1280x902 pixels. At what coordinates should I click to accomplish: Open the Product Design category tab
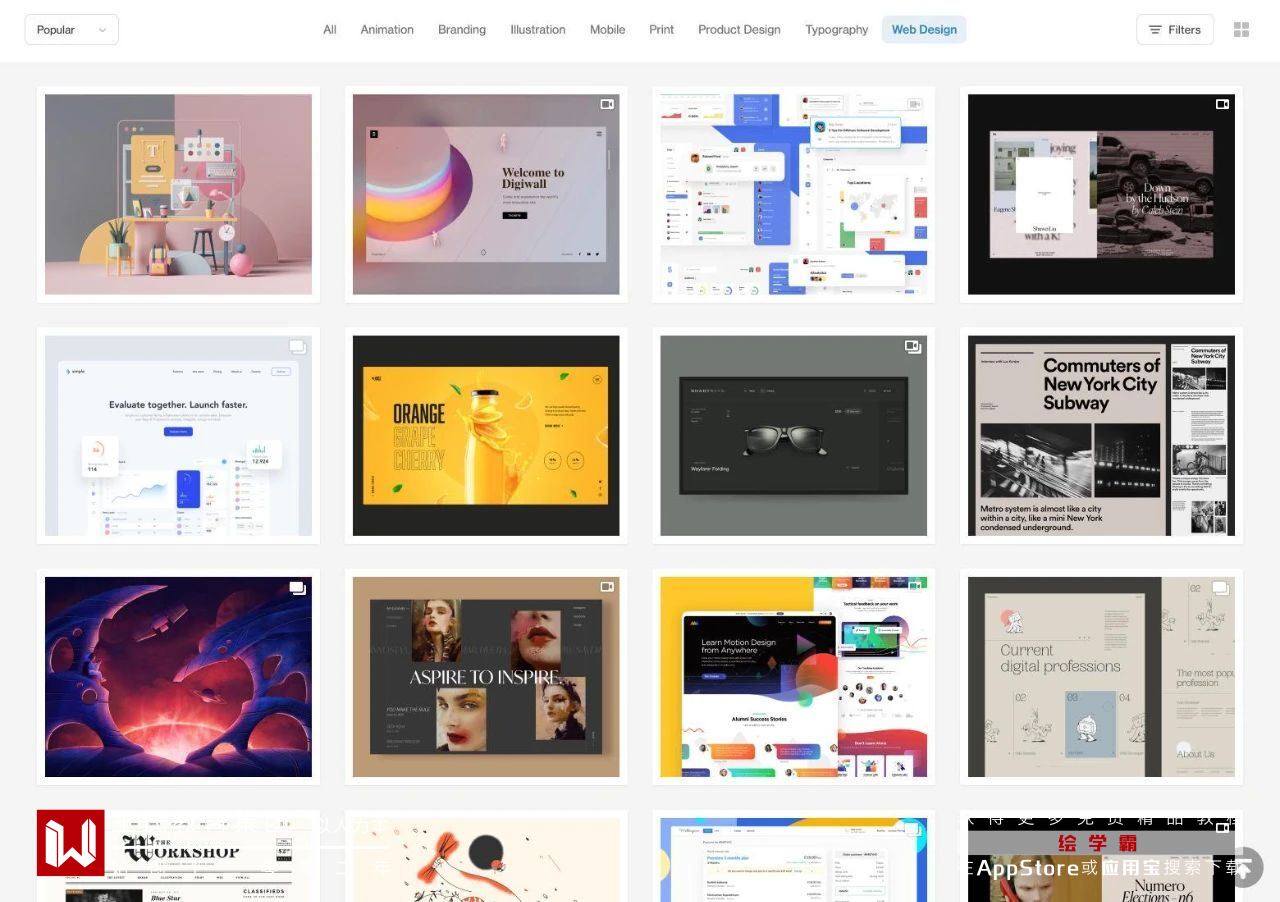coord(739,30)
